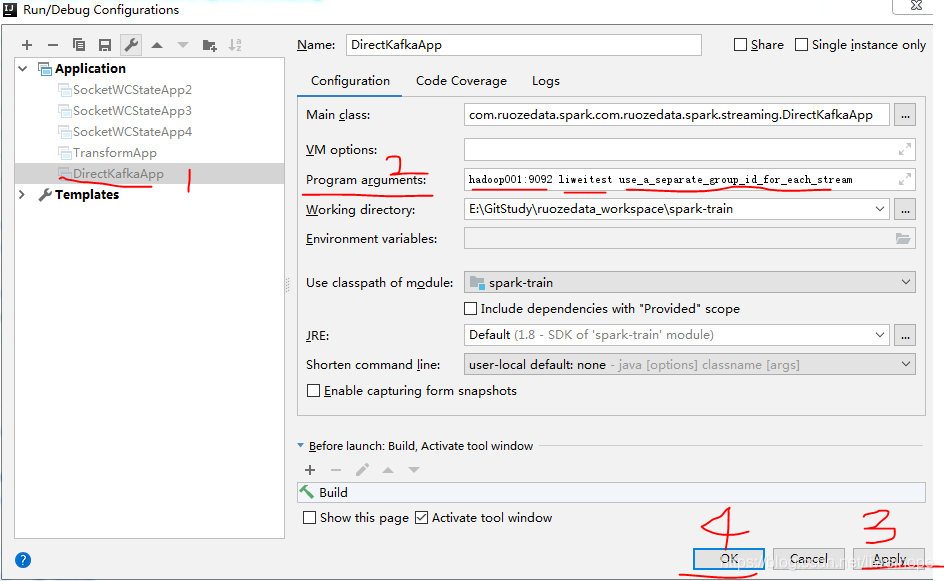Screen dimensions: 944x581
Task: Check Include dependencies with Provided scope
Action: [x=471, y=309]
